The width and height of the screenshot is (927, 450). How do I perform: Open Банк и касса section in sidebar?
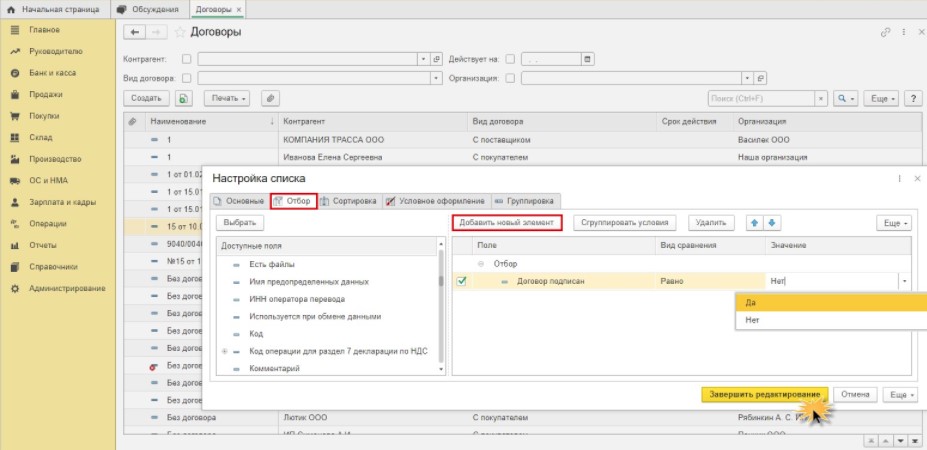51,73
